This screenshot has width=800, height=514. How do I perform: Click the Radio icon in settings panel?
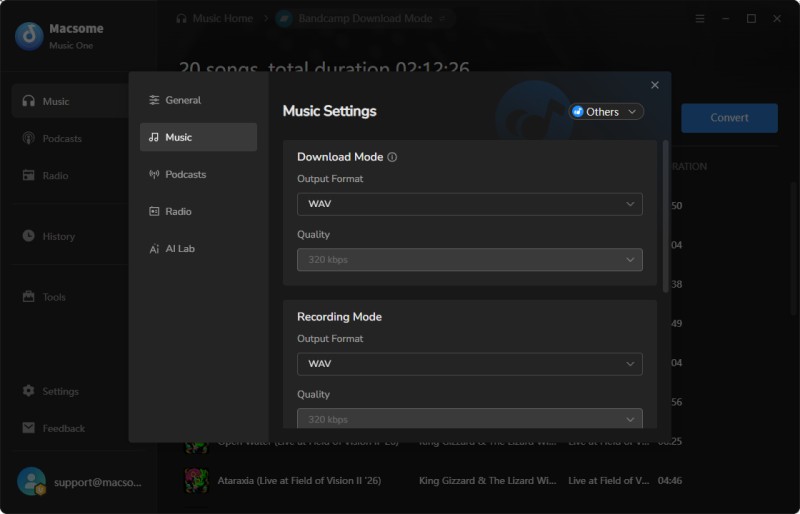154,211
